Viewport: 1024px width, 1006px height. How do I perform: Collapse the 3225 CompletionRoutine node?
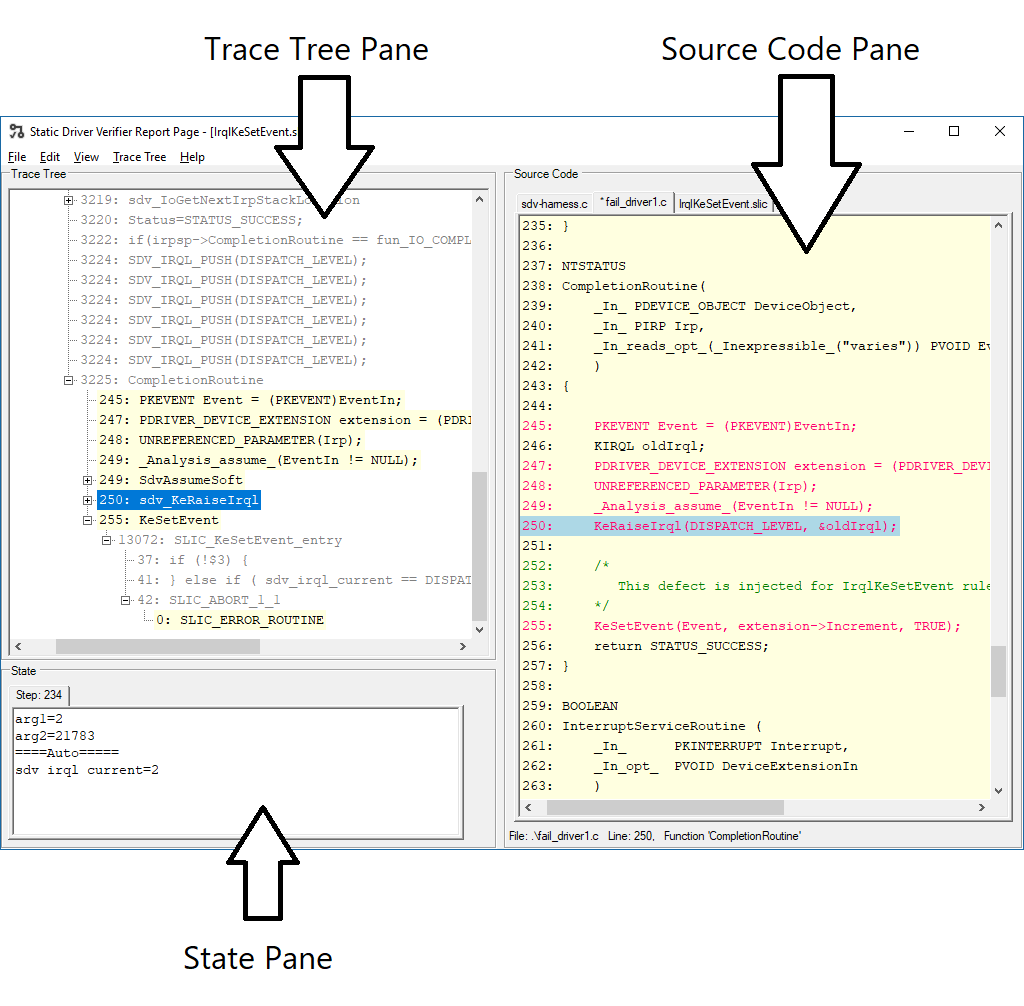tap(68, 380)
